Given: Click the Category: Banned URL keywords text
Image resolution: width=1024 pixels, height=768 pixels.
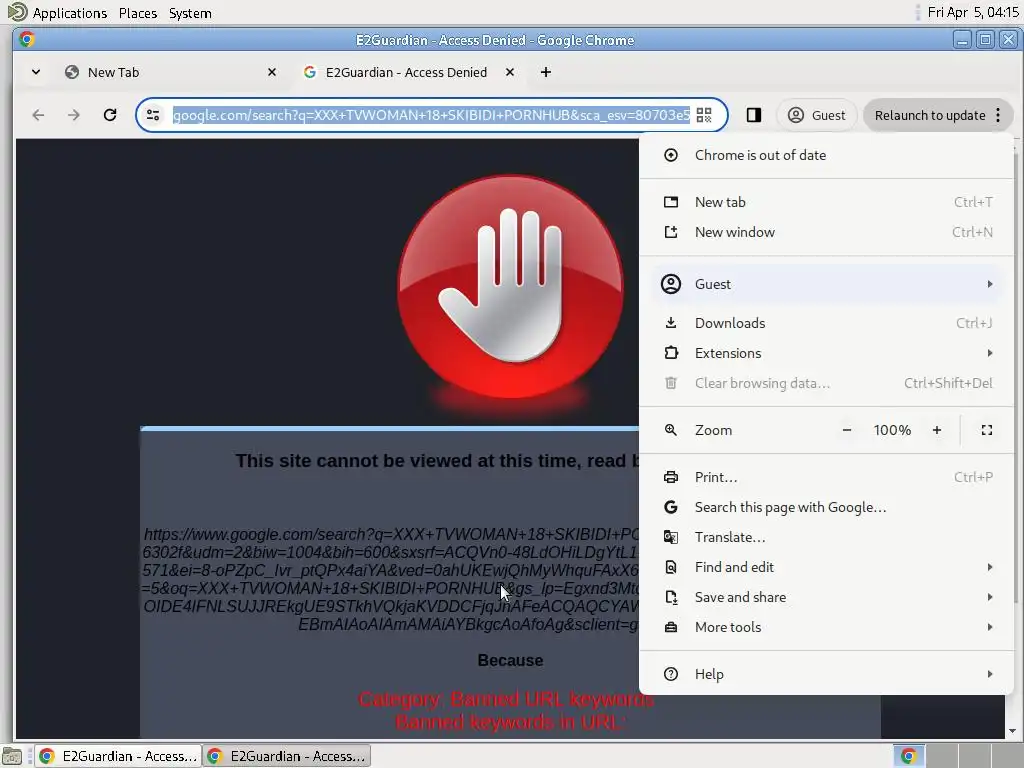Looking at the screenshot, I should pyautogui.click(x=506, y=699).
